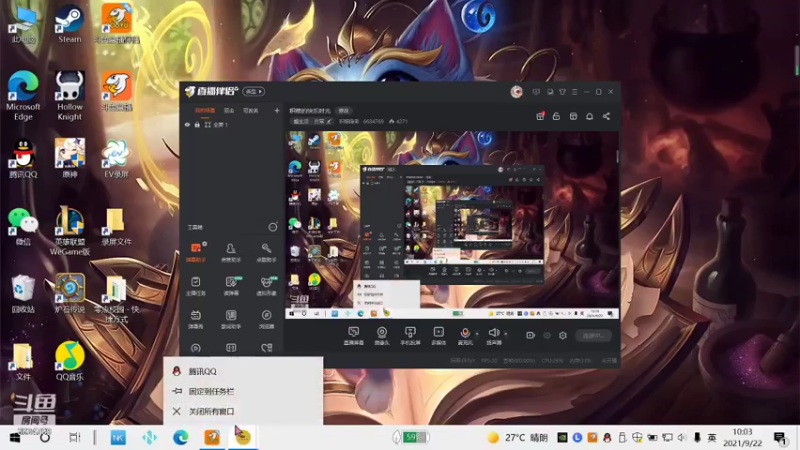Open the document-style tool in the middle of the third row

tap(231, 319)
